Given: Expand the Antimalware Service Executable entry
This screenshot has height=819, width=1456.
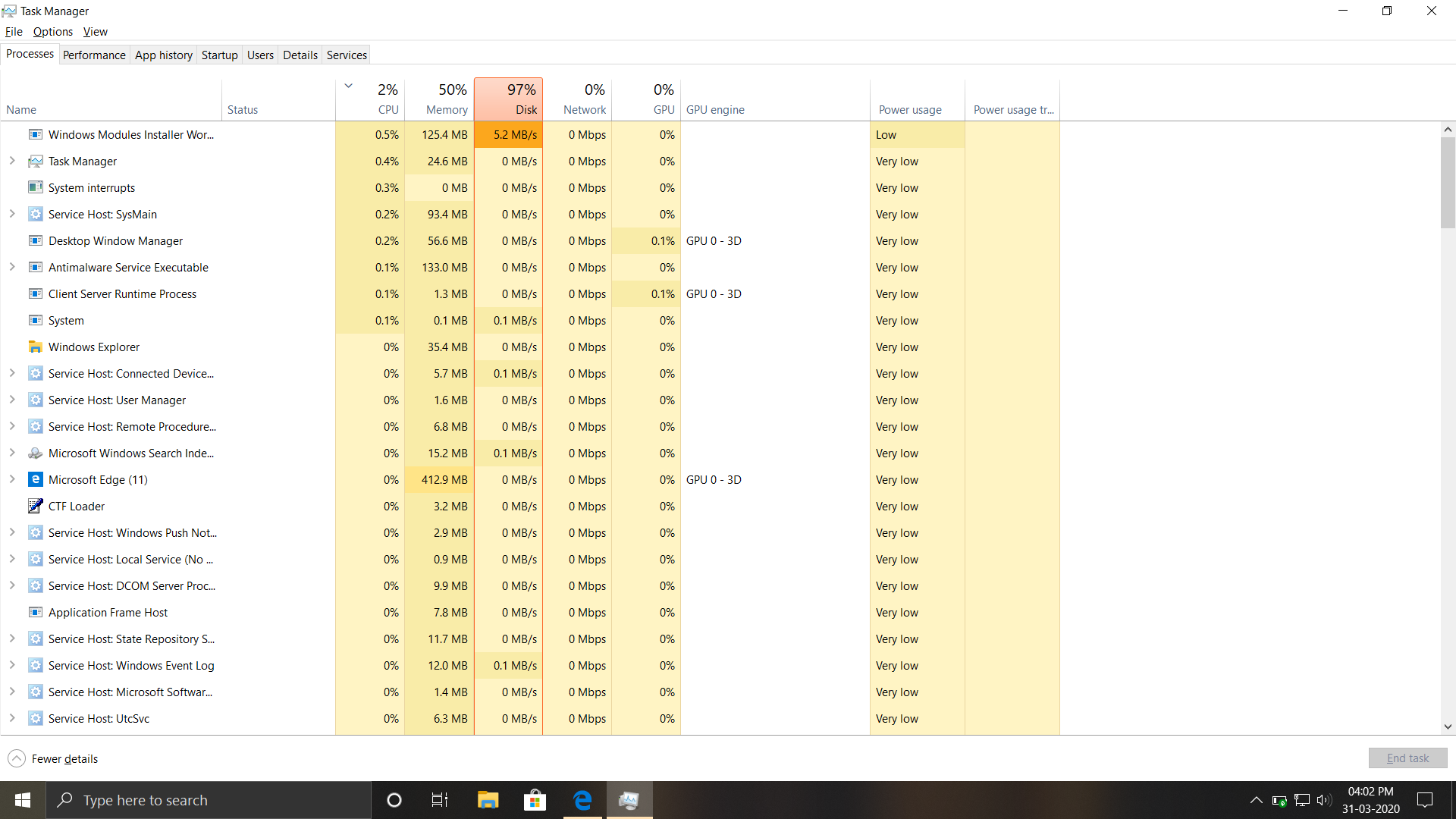Looking at the screenshot, I should 12,267.
